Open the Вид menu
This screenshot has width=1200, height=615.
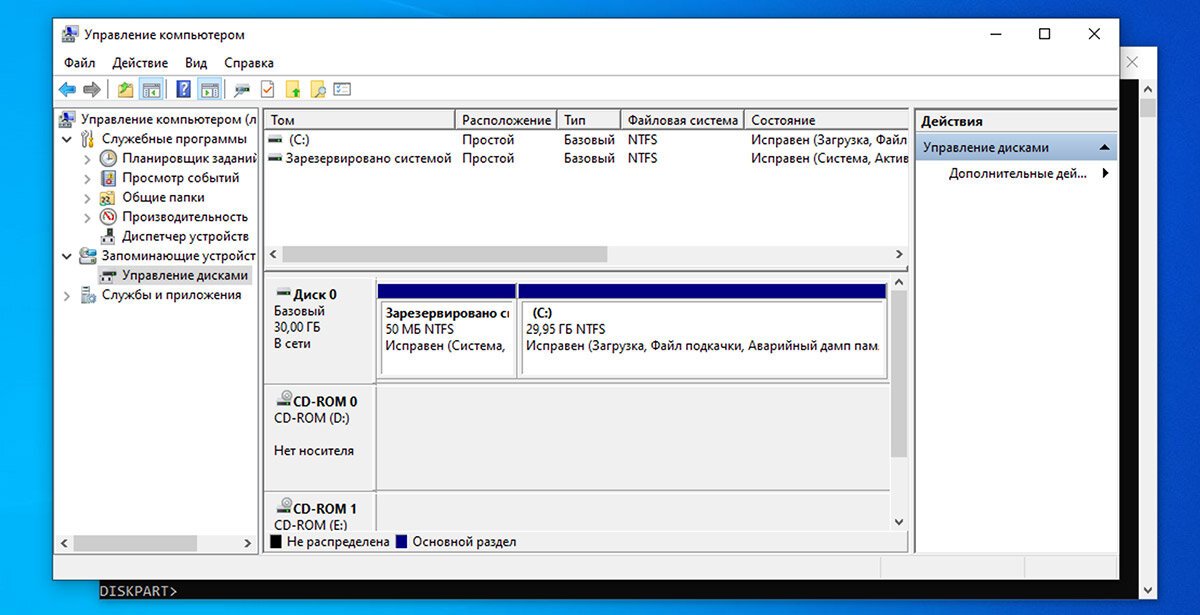196,63
